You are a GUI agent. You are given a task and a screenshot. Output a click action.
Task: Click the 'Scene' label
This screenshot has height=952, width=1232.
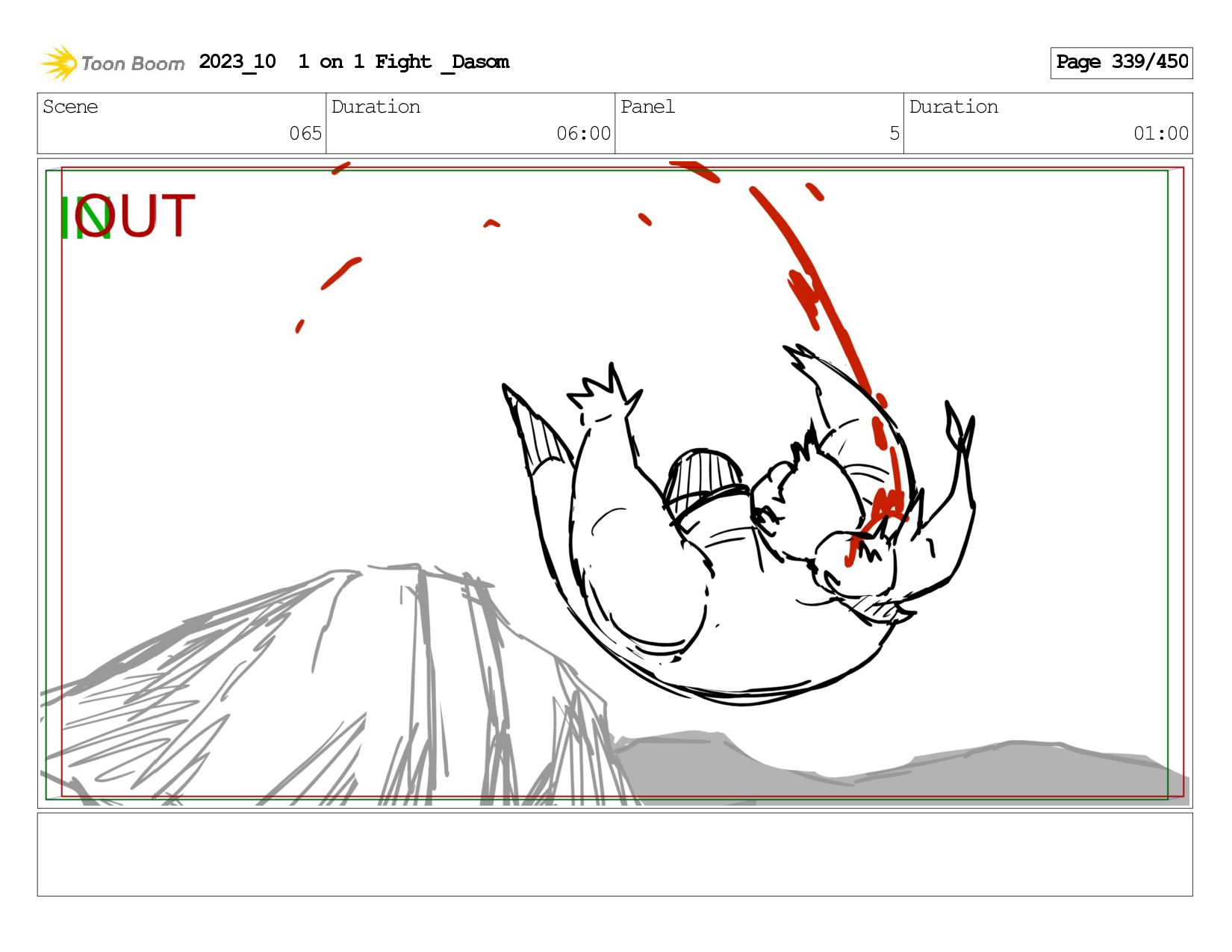pos(70,107)
